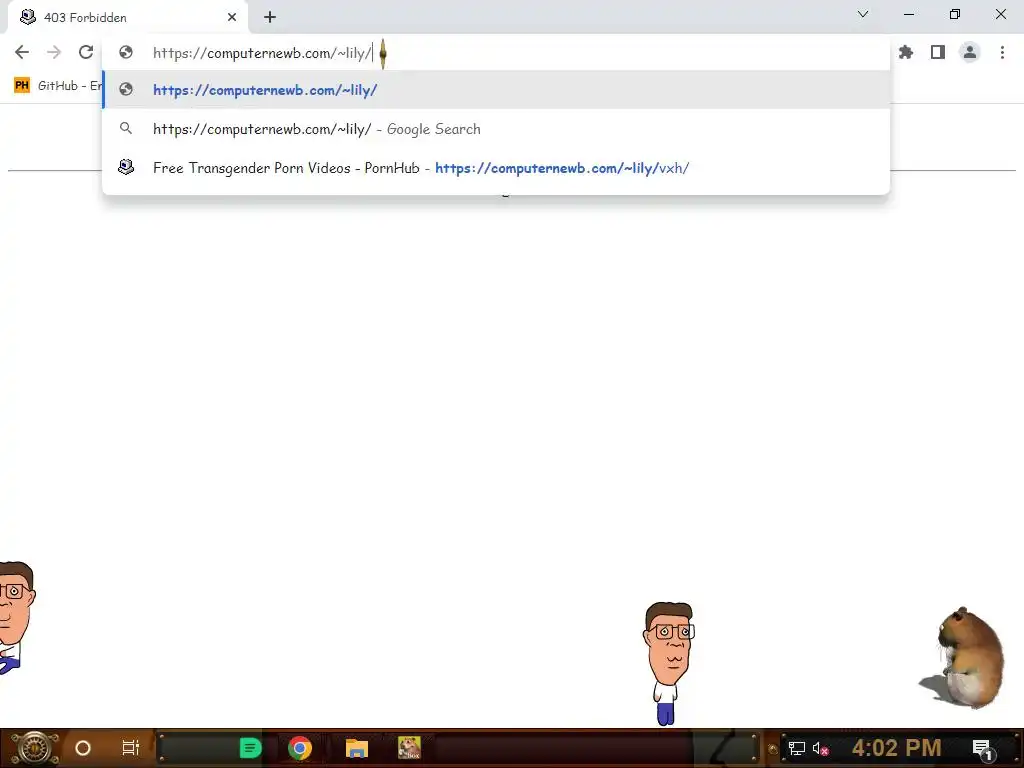This screenshot has width=1024, height=768.
Task: Go back to the previous page
Action: [22, 52]
